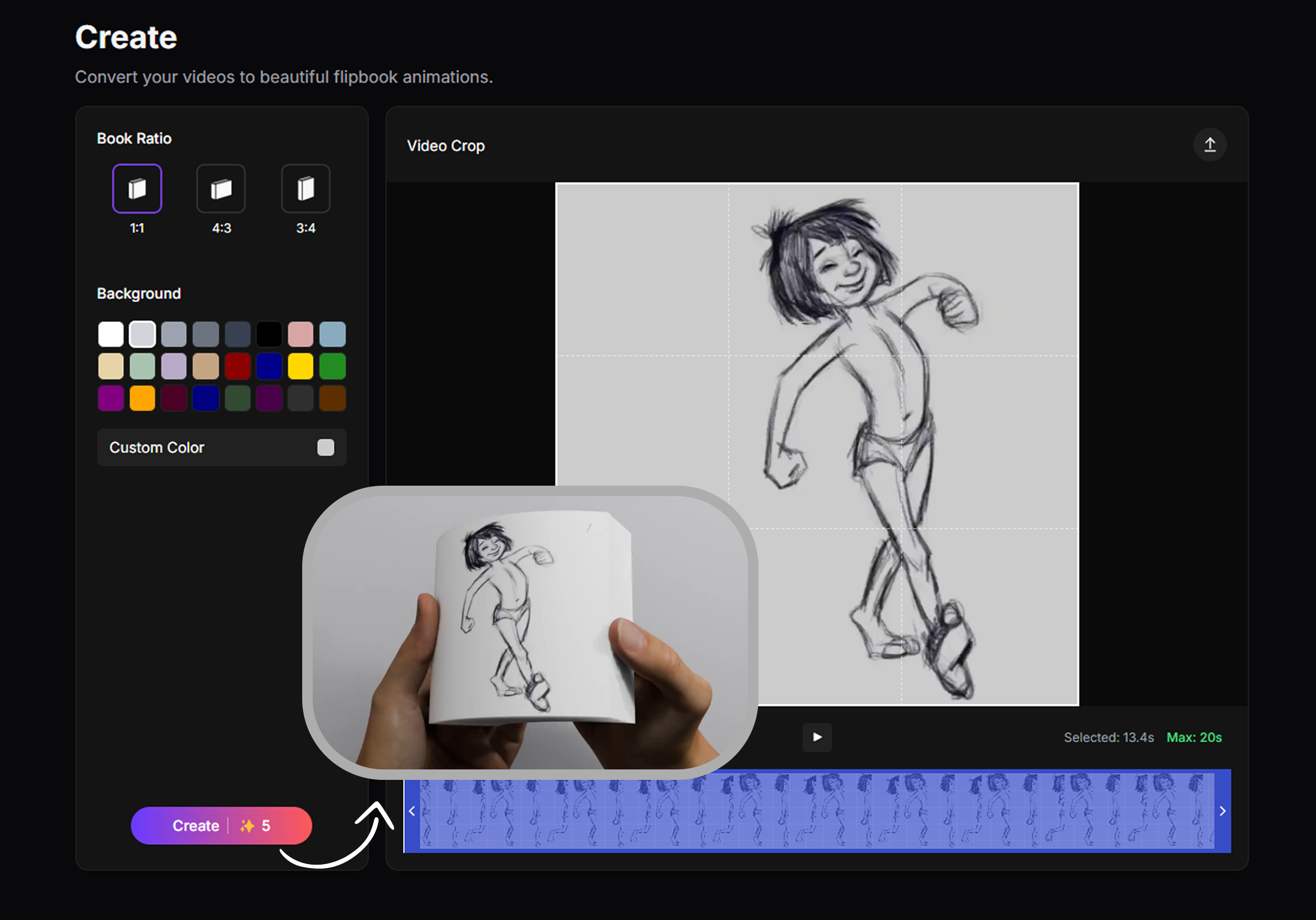This screenshot has width=1316, height=920.
Task: Choose the 4:3 book ratio icon
Action: coord(221,188)
